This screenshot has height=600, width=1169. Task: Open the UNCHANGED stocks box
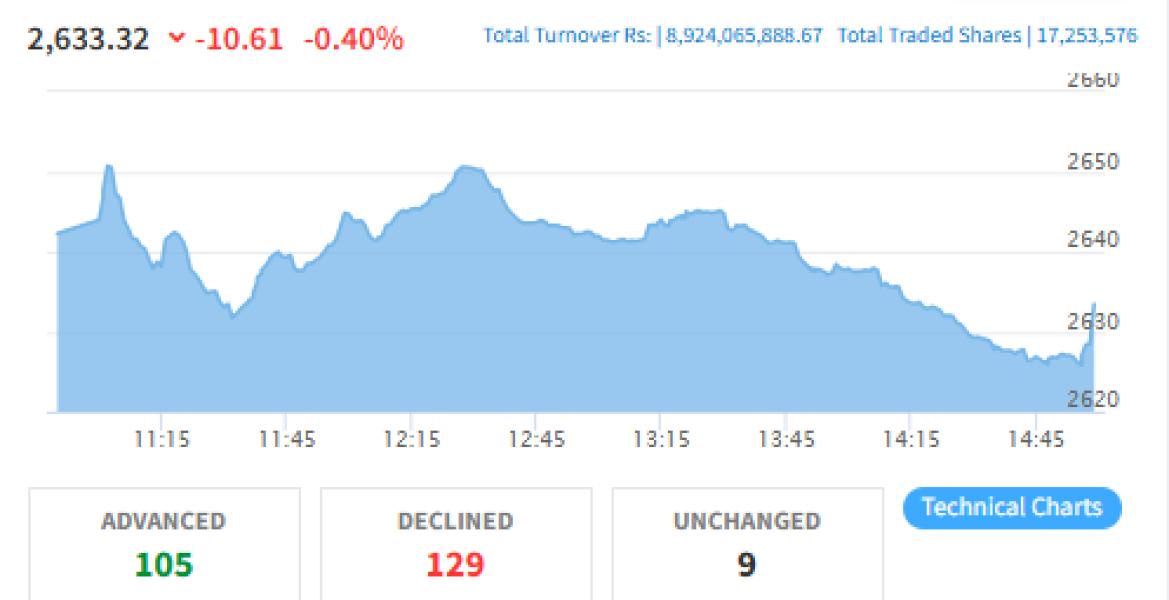tap(747, 544)
